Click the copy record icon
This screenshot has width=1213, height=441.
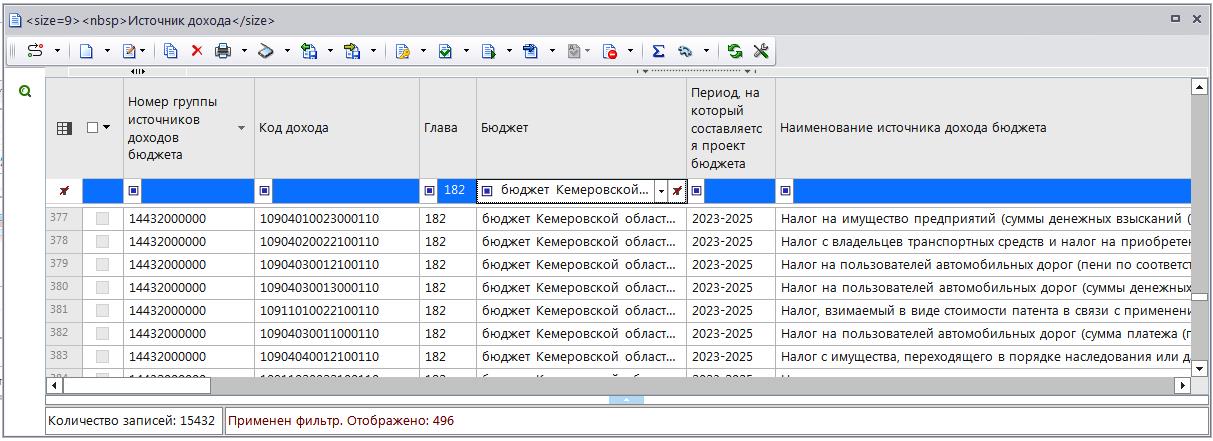171,50
